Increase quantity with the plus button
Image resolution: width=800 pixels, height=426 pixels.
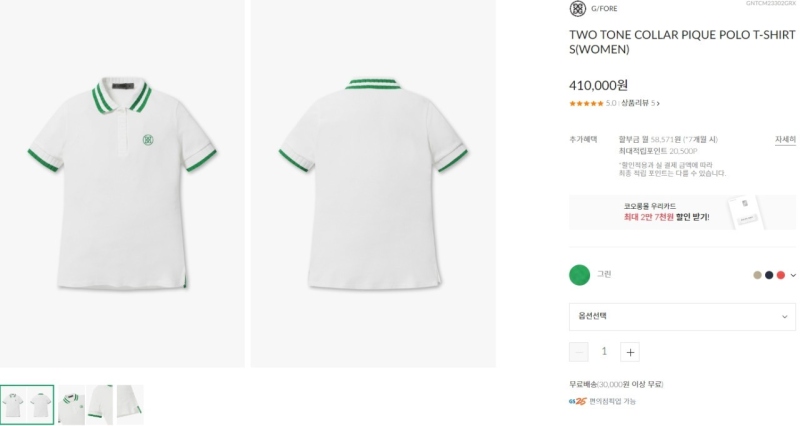pyautogui.click(x=630, y=351)
